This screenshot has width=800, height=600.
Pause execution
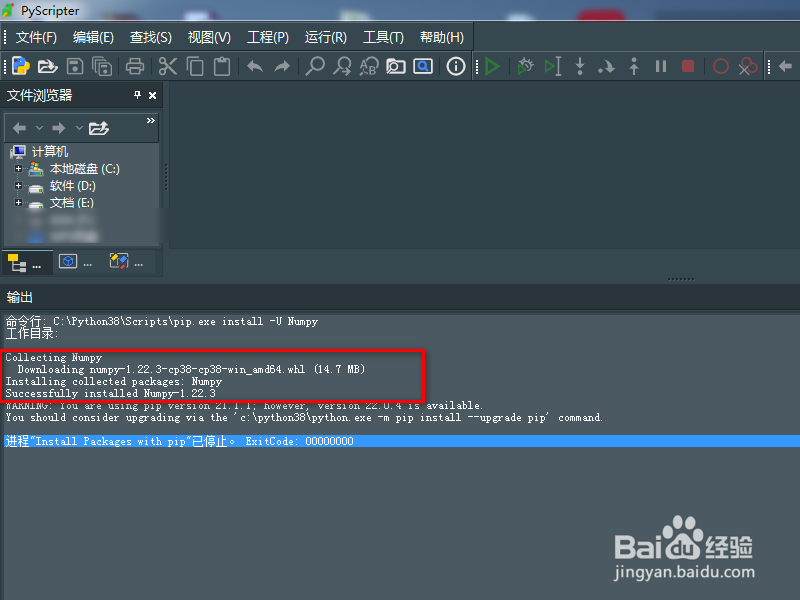coord(661,66)
